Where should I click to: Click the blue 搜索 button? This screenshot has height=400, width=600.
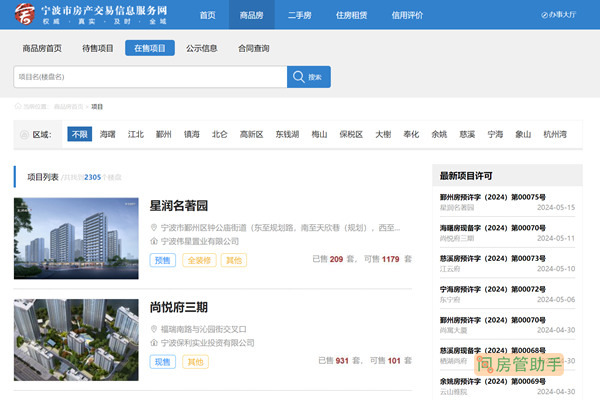(309, 77)
